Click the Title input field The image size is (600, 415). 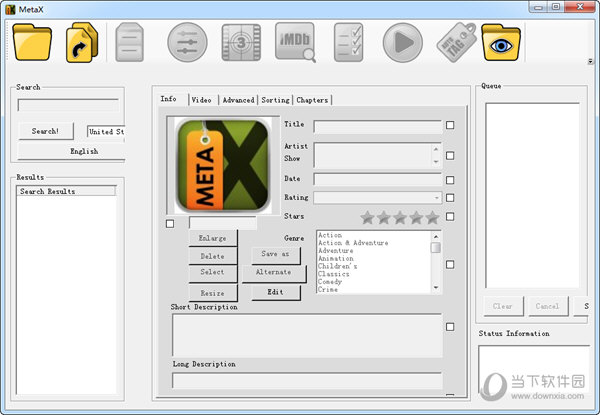pyautogui.click(x=378, y=127)
